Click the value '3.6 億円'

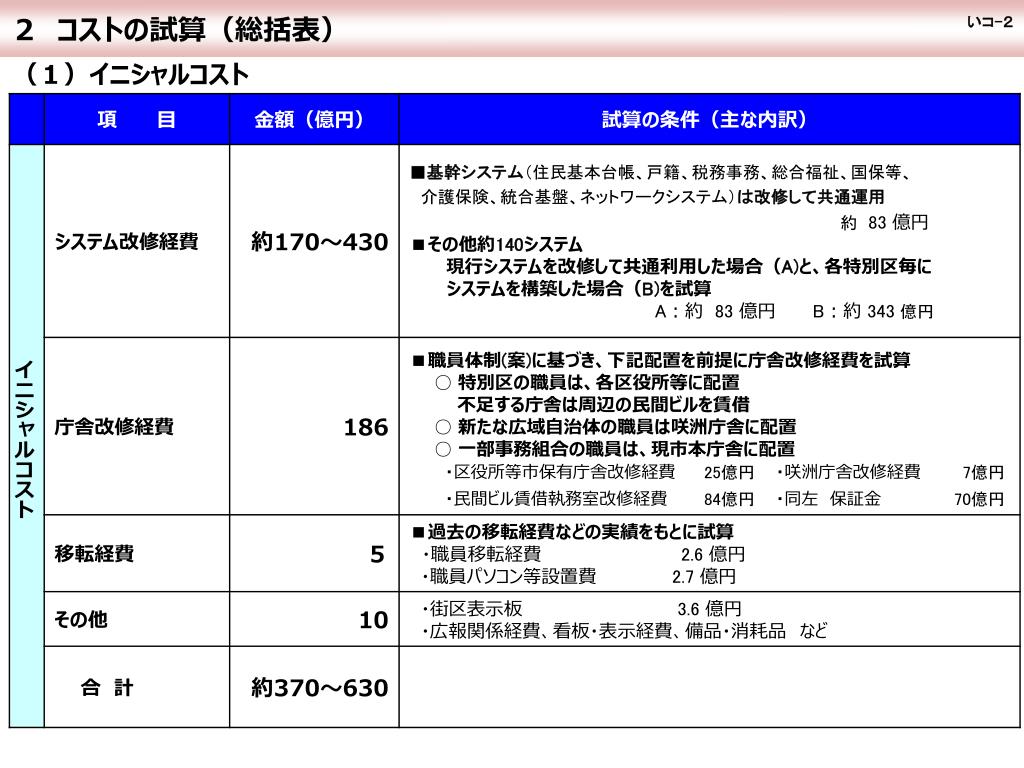(709, 609)
